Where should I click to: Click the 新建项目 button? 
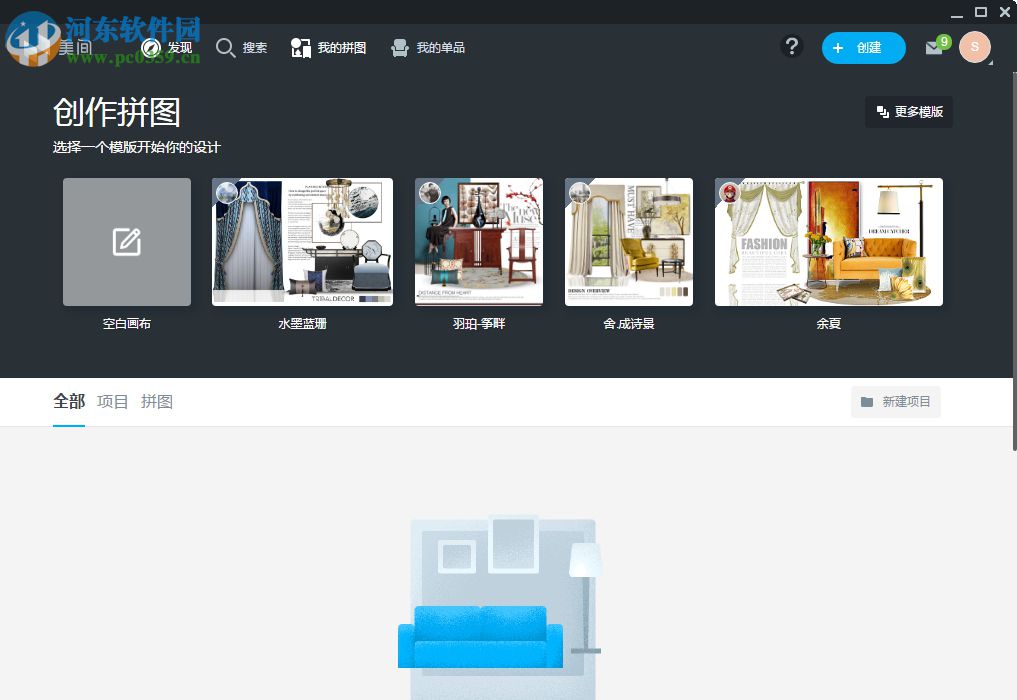pyautogui.click(x=896, y=402)
